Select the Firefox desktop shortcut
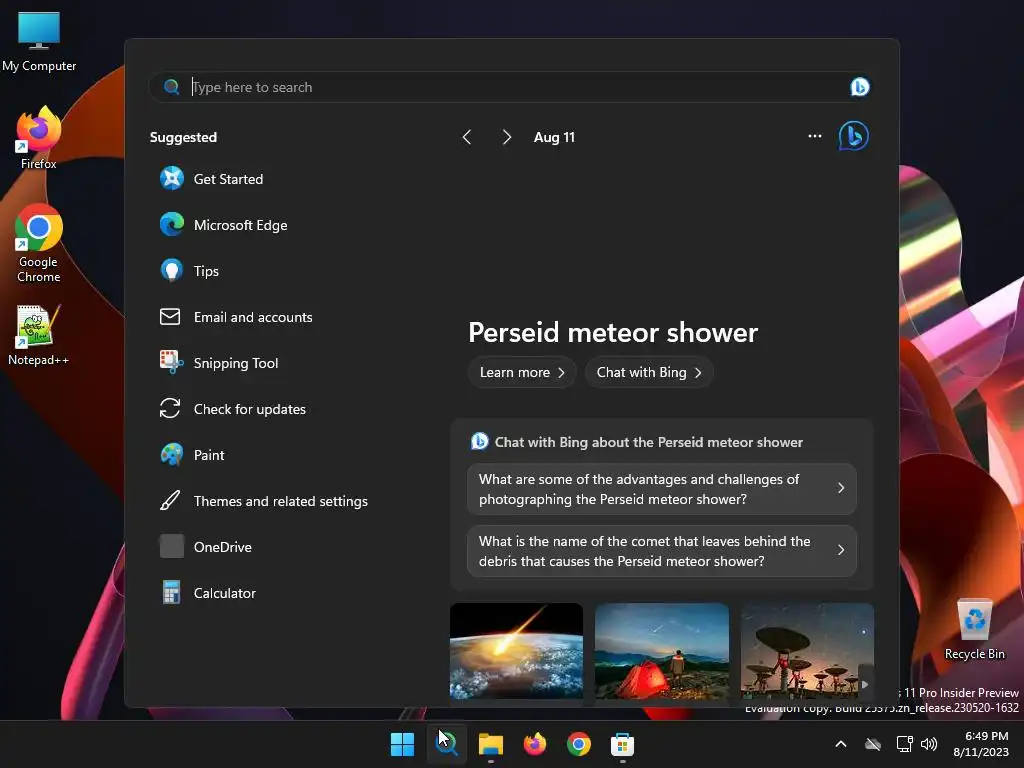This screenshot has width=1024, height=768. point(39,137)
